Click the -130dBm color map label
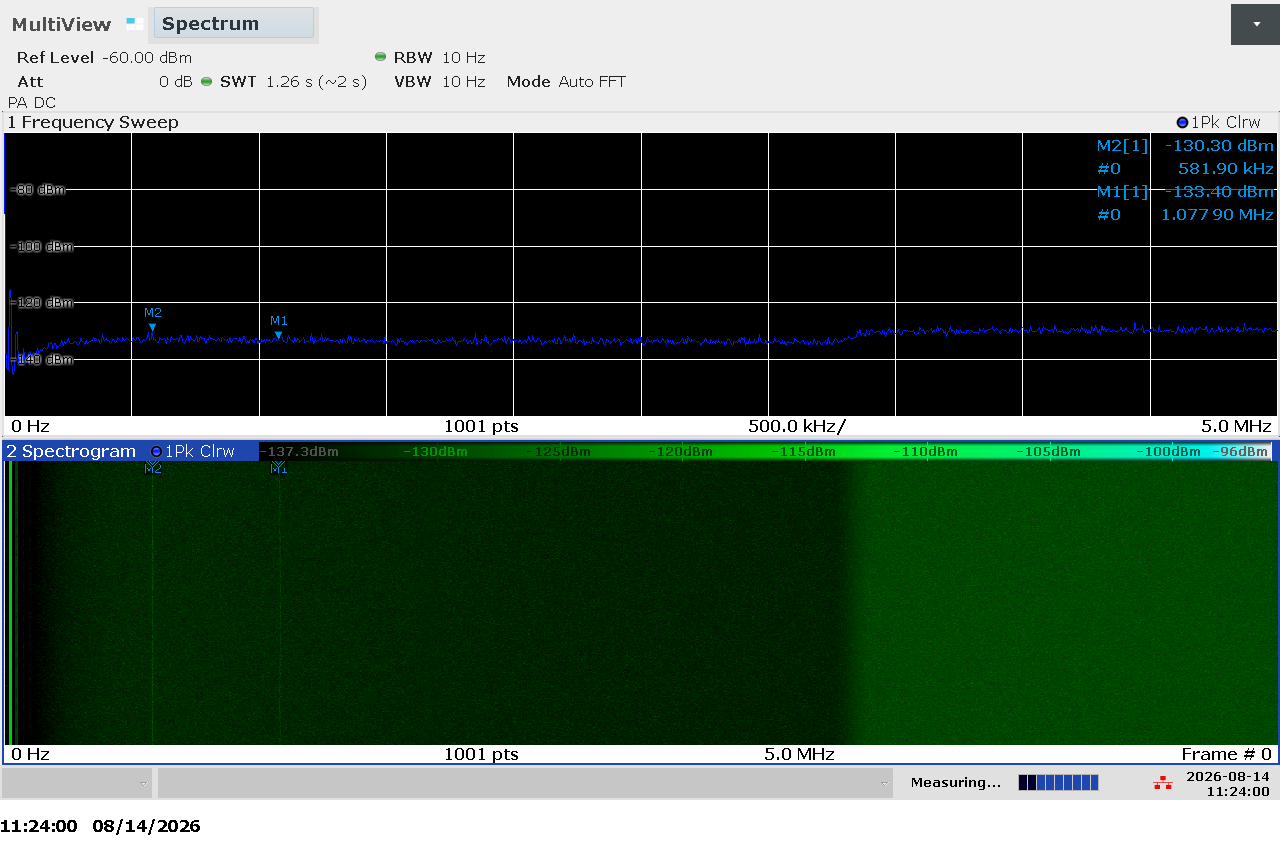Image resolution: width=1280 pixels, height=850 pixels. 435,451
